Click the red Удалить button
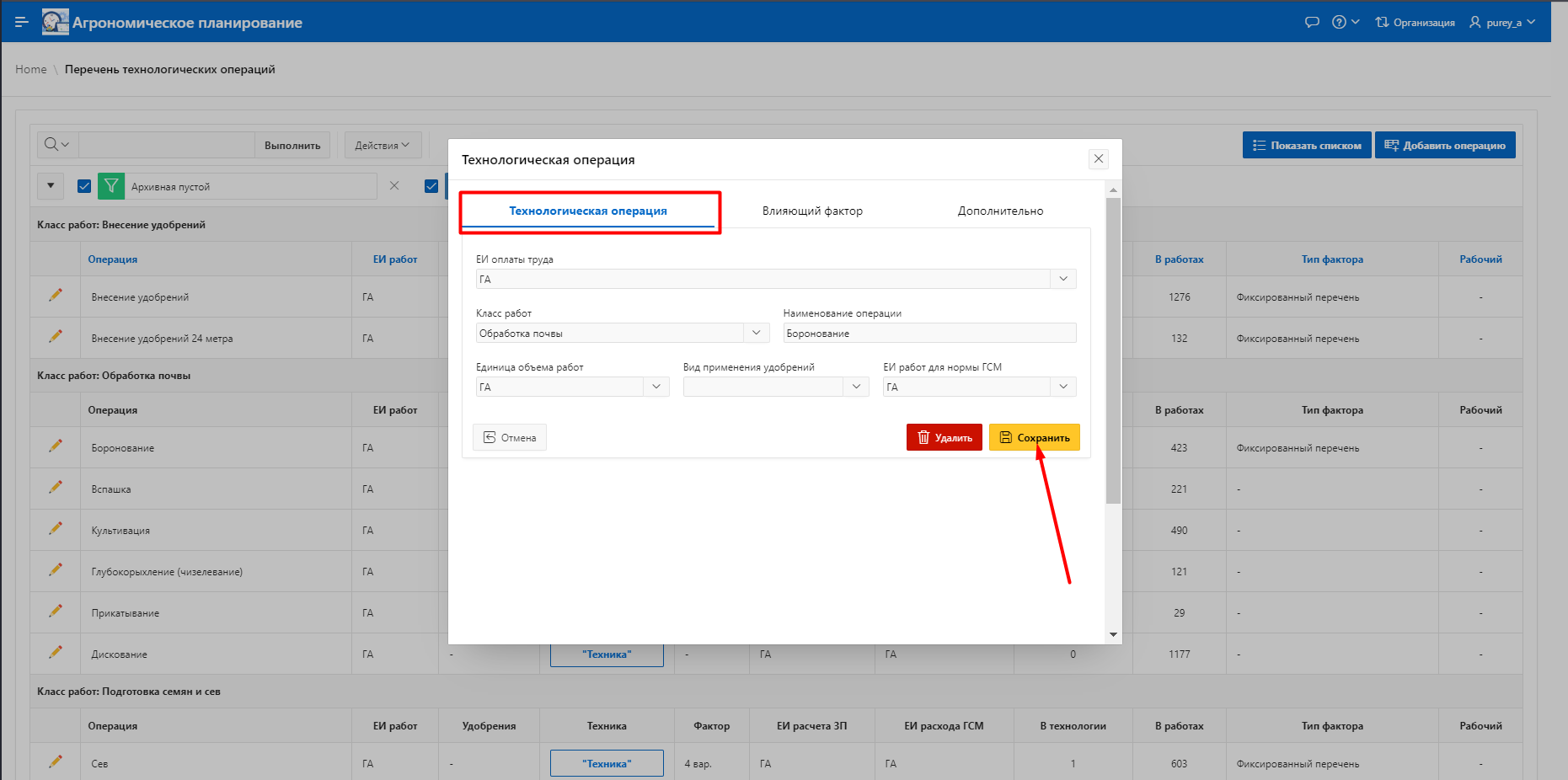 tap(945, 437)
